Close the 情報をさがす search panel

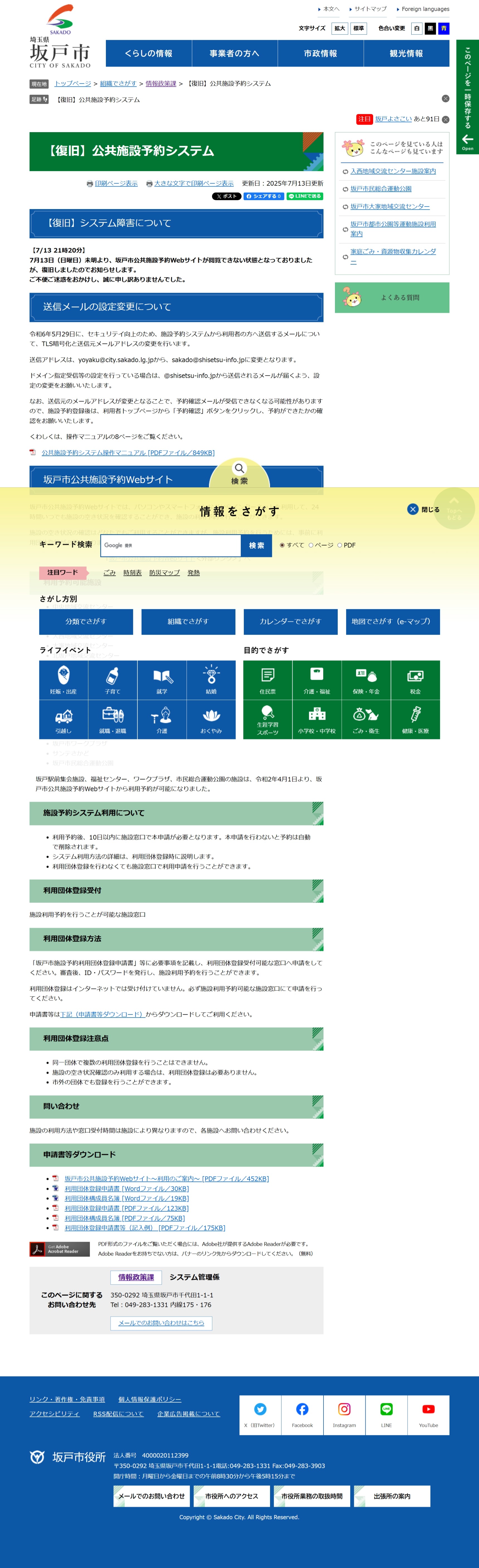[424, 510]
